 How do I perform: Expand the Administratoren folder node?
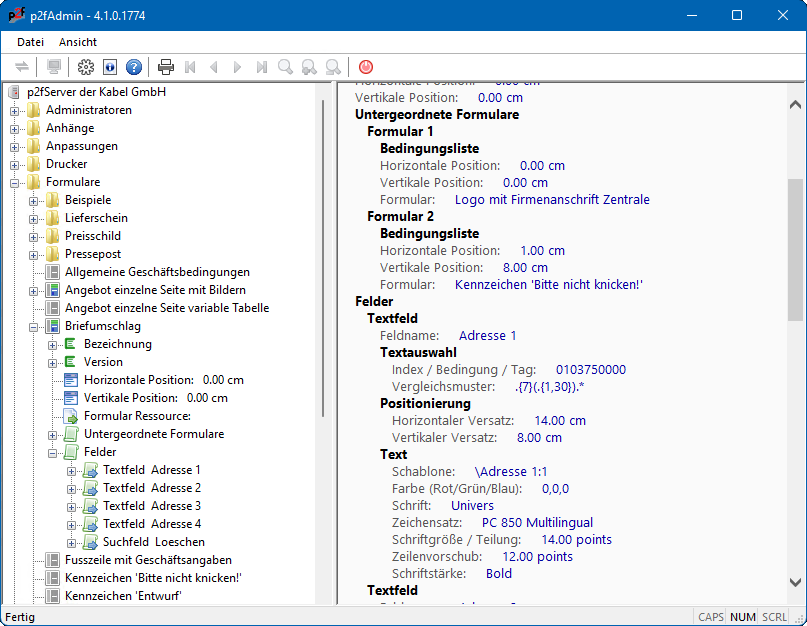pos(15,110)
